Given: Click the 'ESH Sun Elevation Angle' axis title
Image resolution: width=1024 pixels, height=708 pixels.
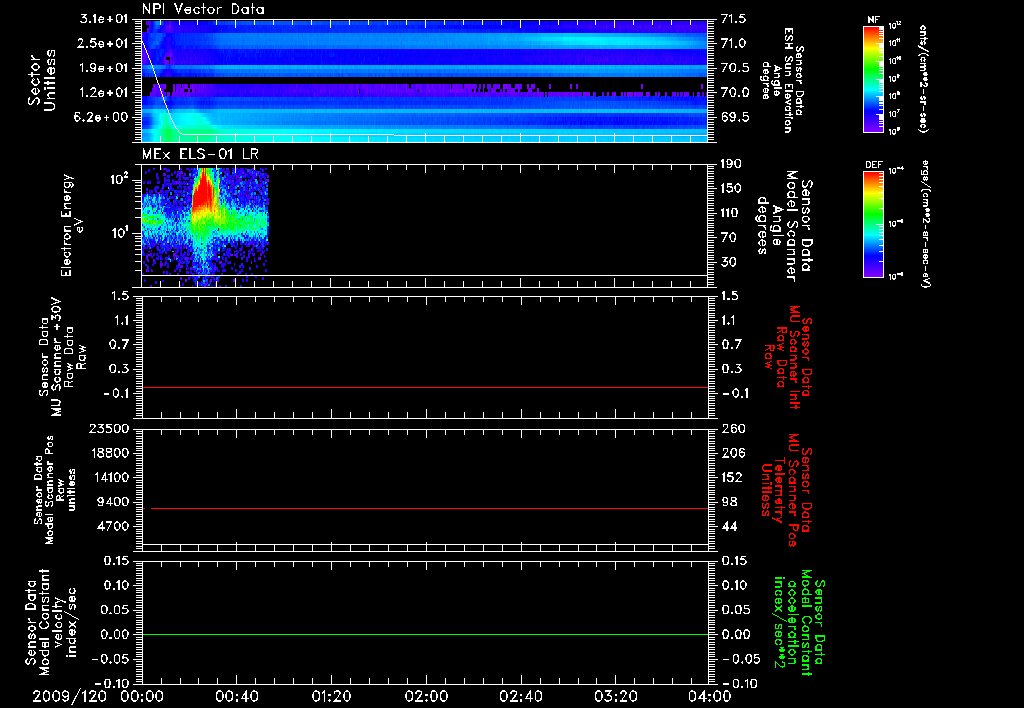Looking at the screenshot, I should pyautogui.click(x=782, y=80).
